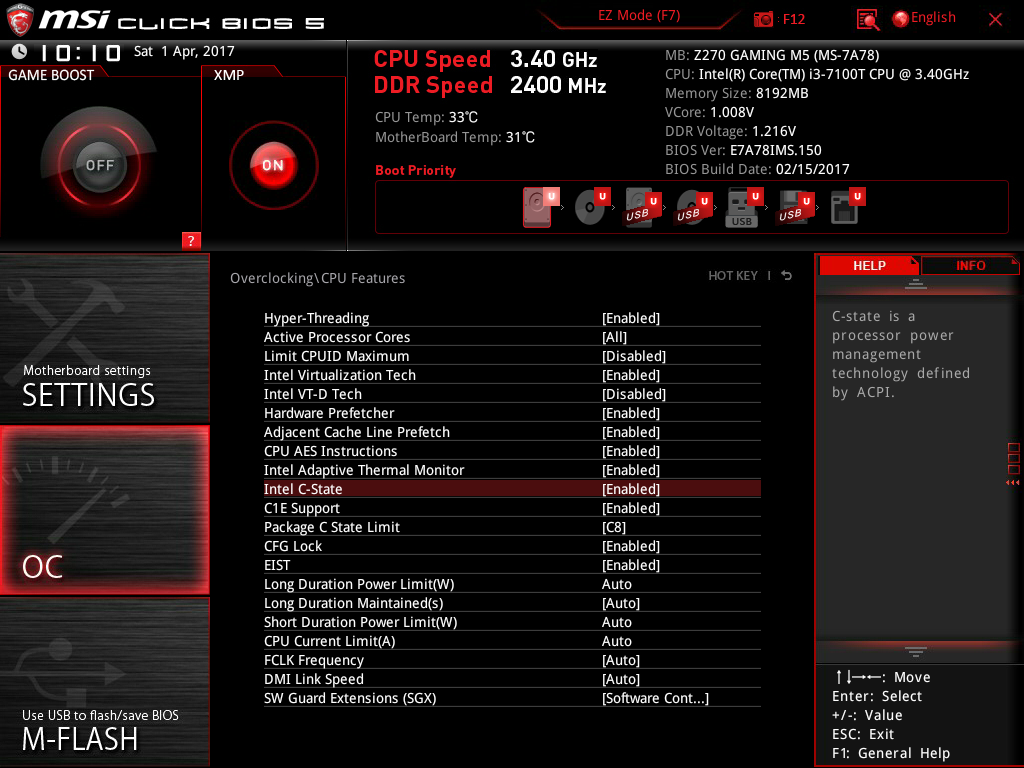Click the MSI dragon shield logo
The image size is (1024, 768).
[20, 20]
